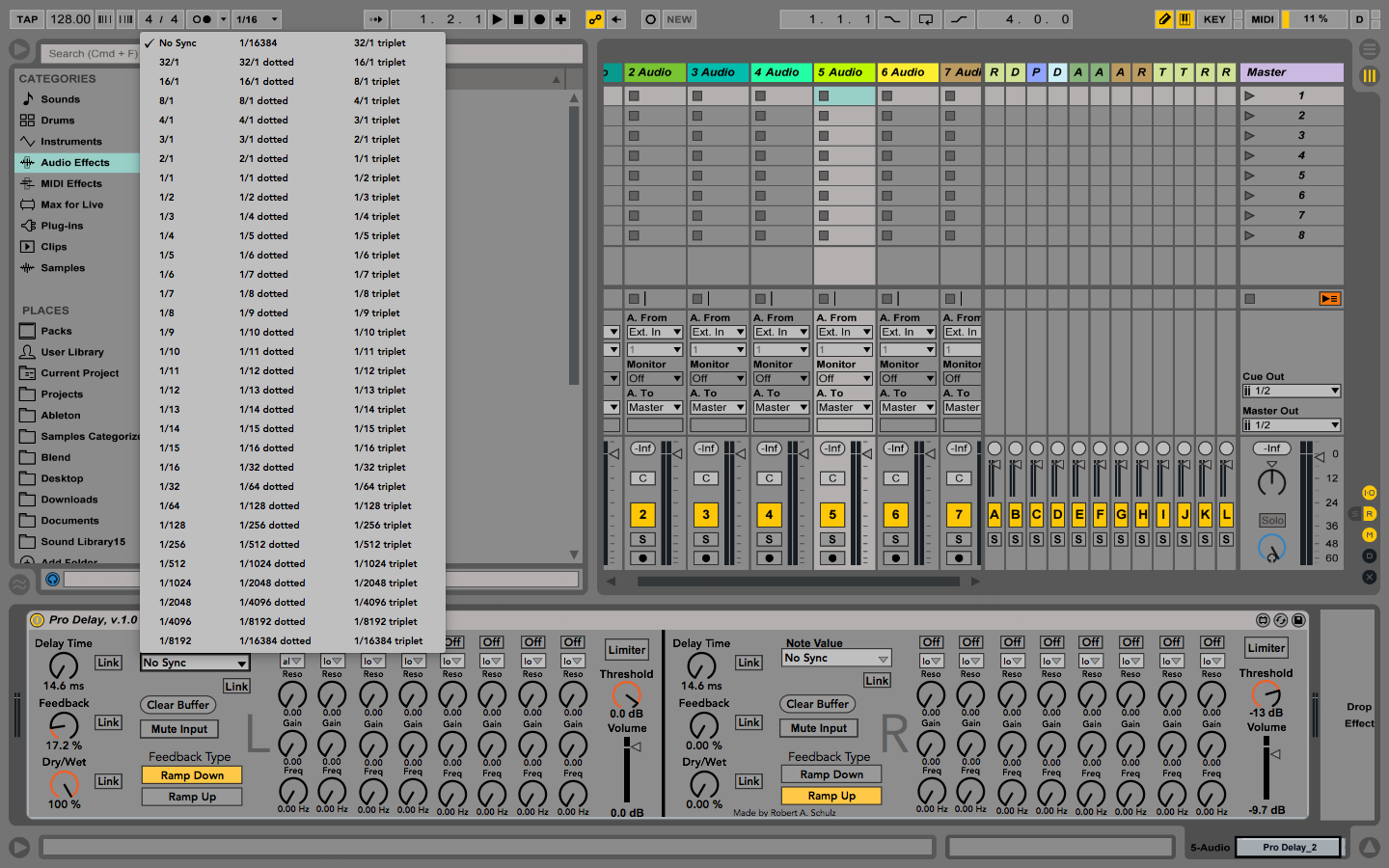Toggle Draw Mode pencil icon
The image size is (1389, 868).
click(1164, 19)
